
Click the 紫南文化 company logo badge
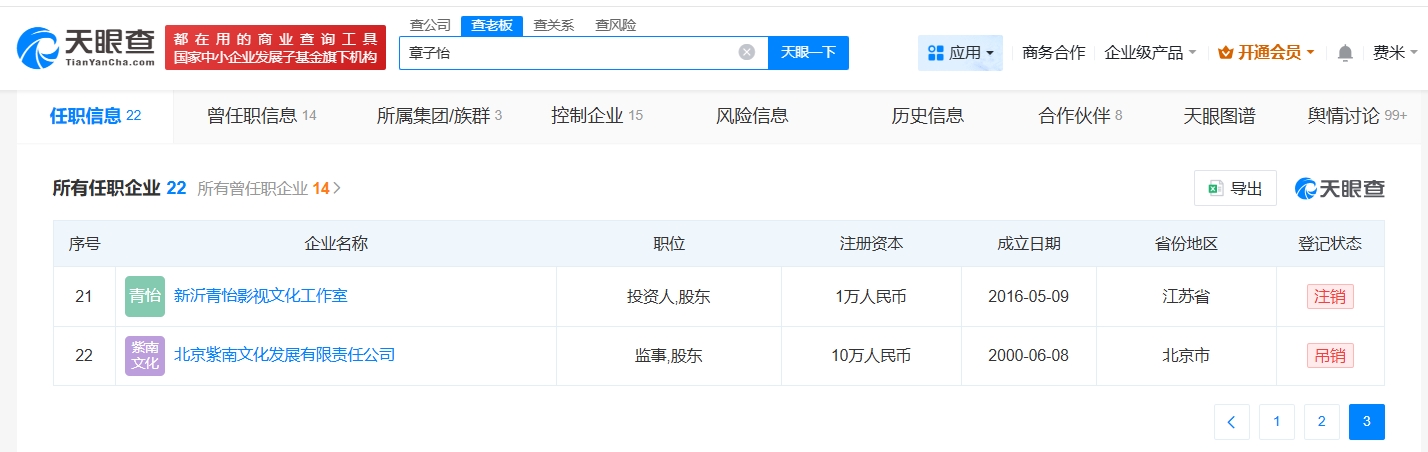pyautogui.click(x=145, y=355)
